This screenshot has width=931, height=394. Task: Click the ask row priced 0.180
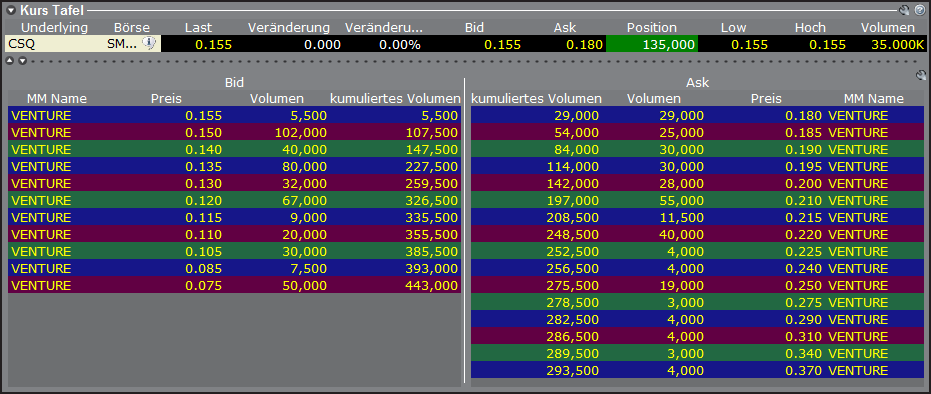coord(698,115)
